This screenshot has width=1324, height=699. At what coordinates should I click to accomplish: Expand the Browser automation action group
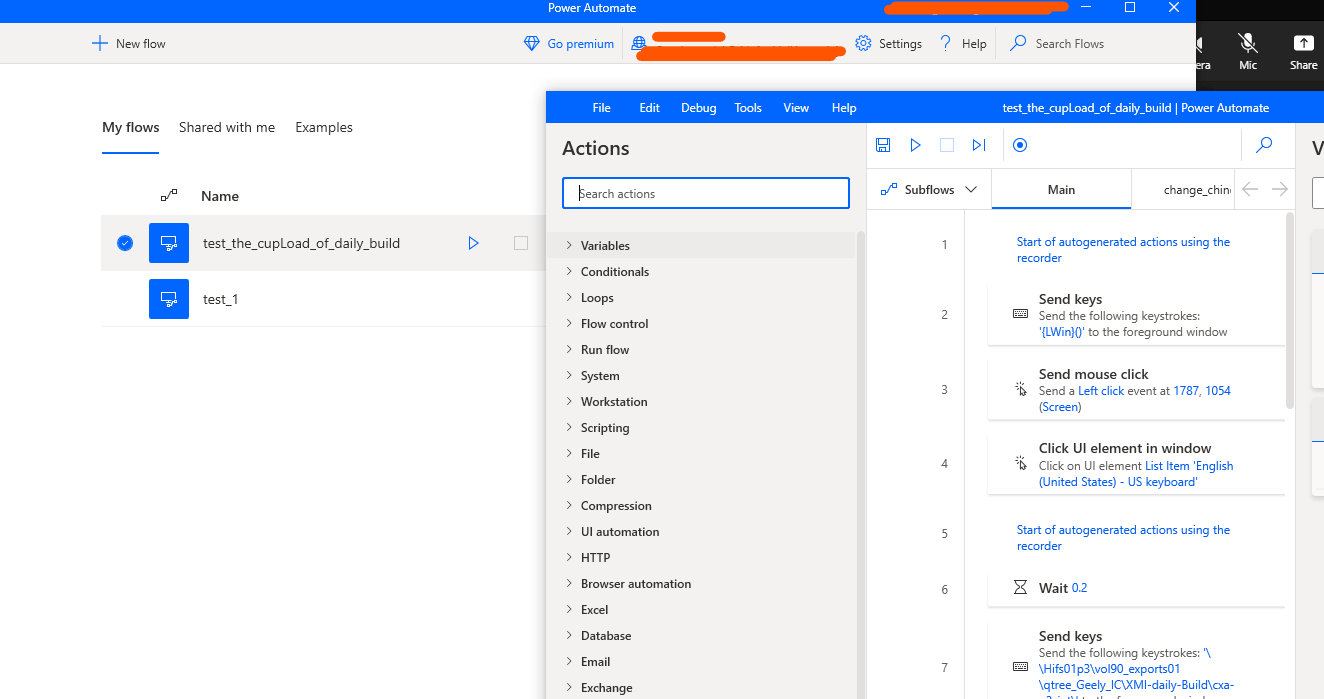pos(570,584)
